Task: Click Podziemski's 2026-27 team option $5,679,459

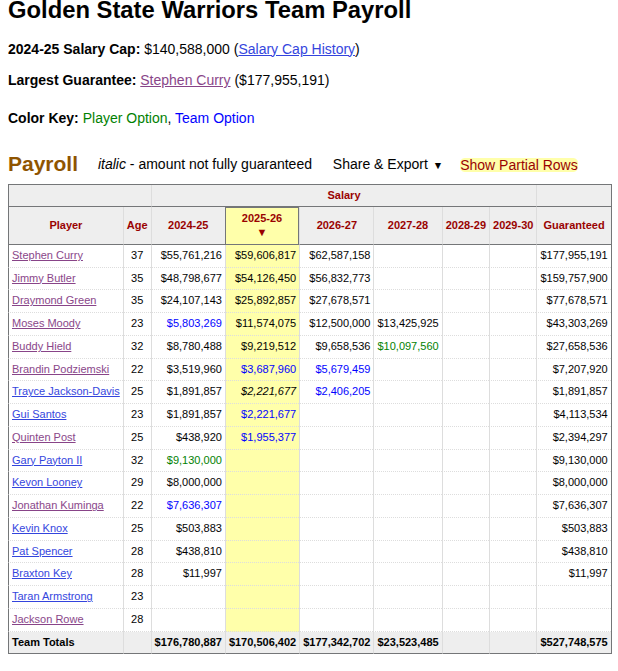Action: click(343, 369)
